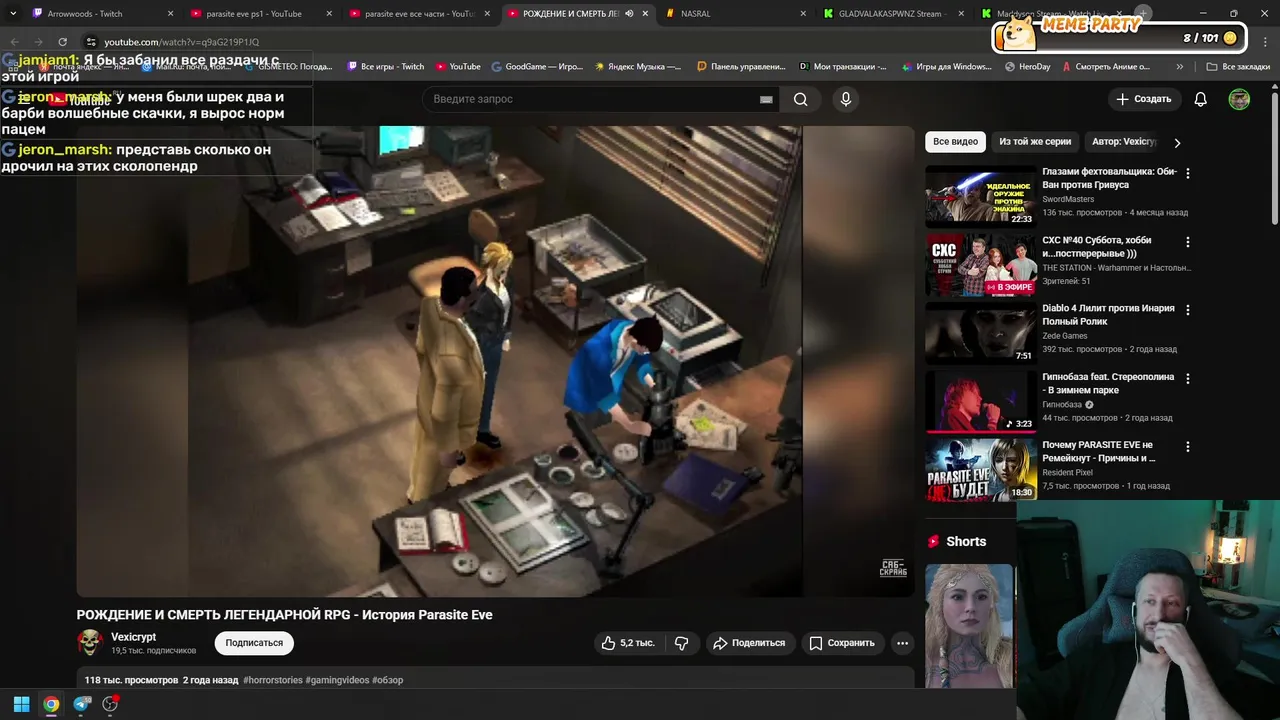Open the OBS icon on taskbar
Image resolution: width=1280 pixels, height=720 pixels.
coord(111,704)
